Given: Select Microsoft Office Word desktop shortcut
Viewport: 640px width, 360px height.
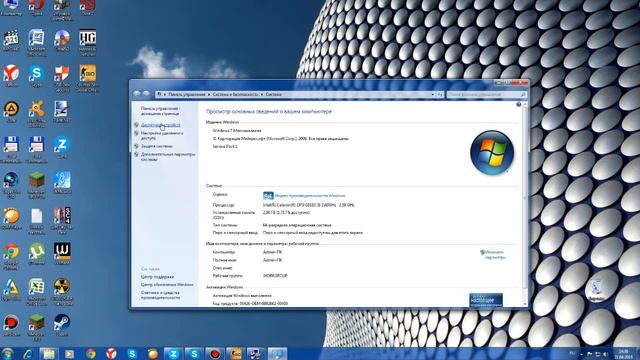Looking at the screenshot, I should coord(36,42).
